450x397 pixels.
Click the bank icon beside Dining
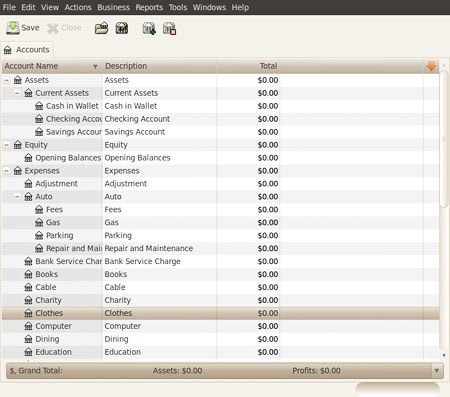[28, 339]
